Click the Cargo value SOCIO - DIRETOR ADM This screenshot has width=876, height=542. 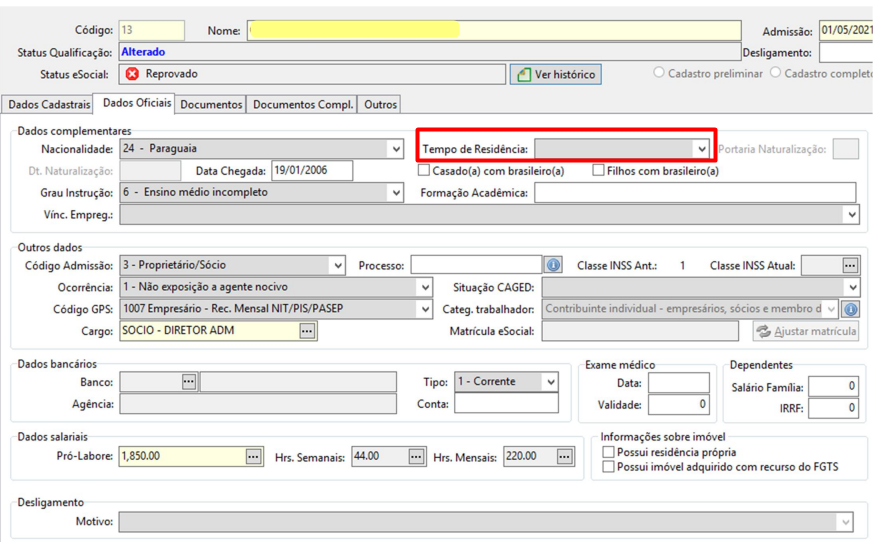178,330
